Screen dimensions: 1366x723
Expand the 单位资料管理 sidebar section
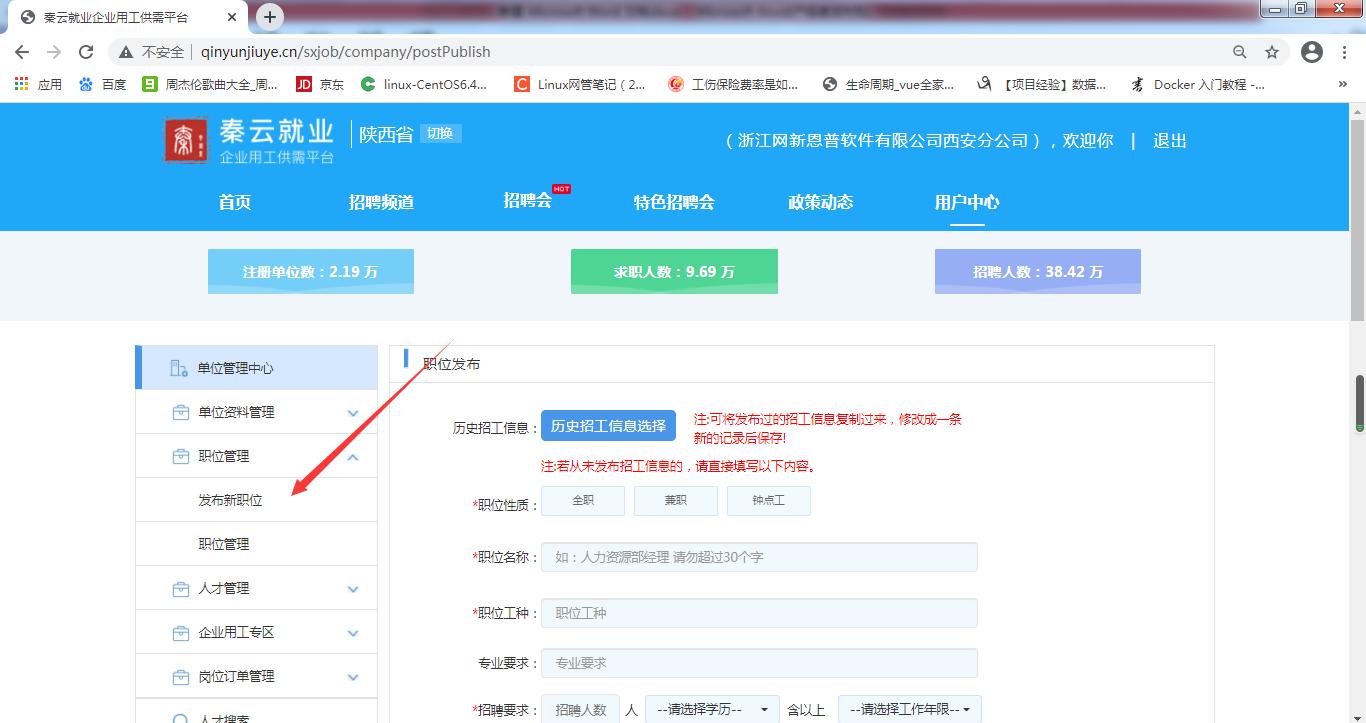[256, 412]
